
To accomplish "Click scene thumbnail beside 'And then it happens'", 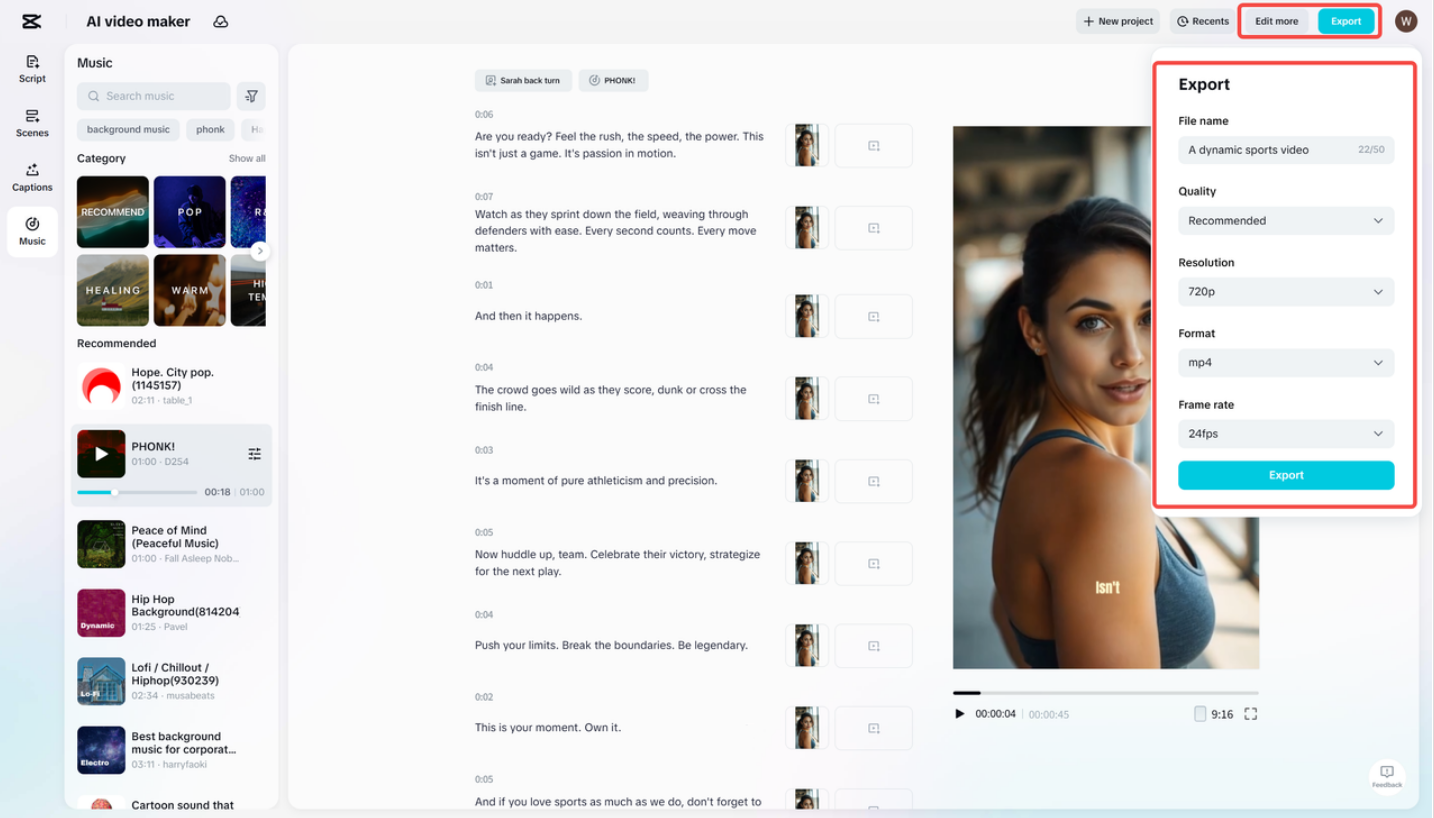I will pyautogui.click(x=806, y=317).
